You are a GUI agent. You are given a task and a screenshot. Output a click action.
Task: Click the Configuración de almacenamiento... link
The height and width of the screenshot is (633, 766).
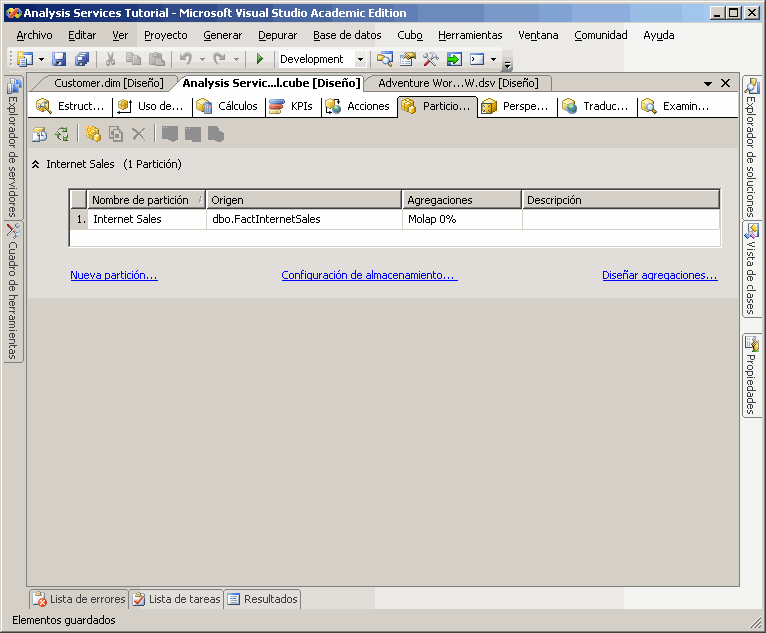coord(369,275)
